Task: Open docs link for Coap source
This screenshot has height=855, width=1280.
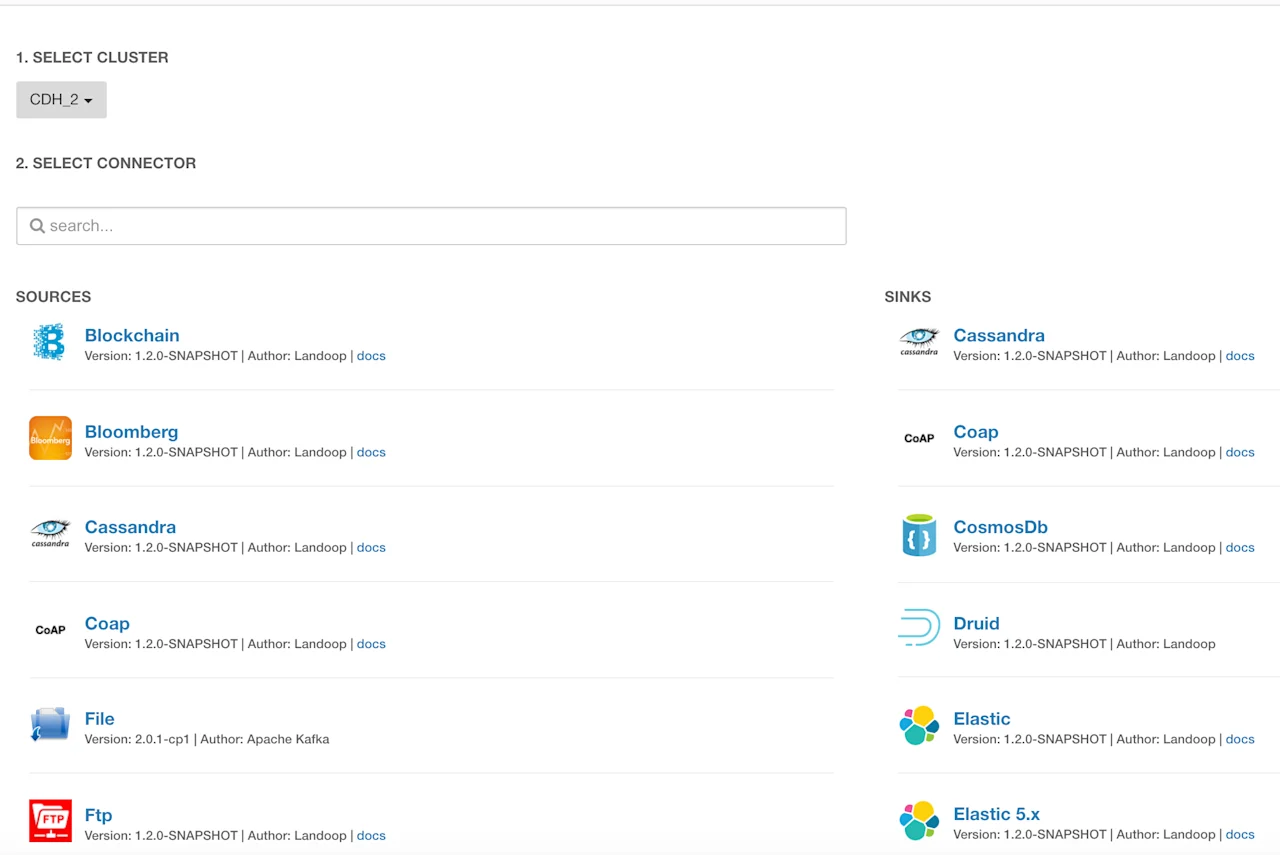Action: click(371, 644)
